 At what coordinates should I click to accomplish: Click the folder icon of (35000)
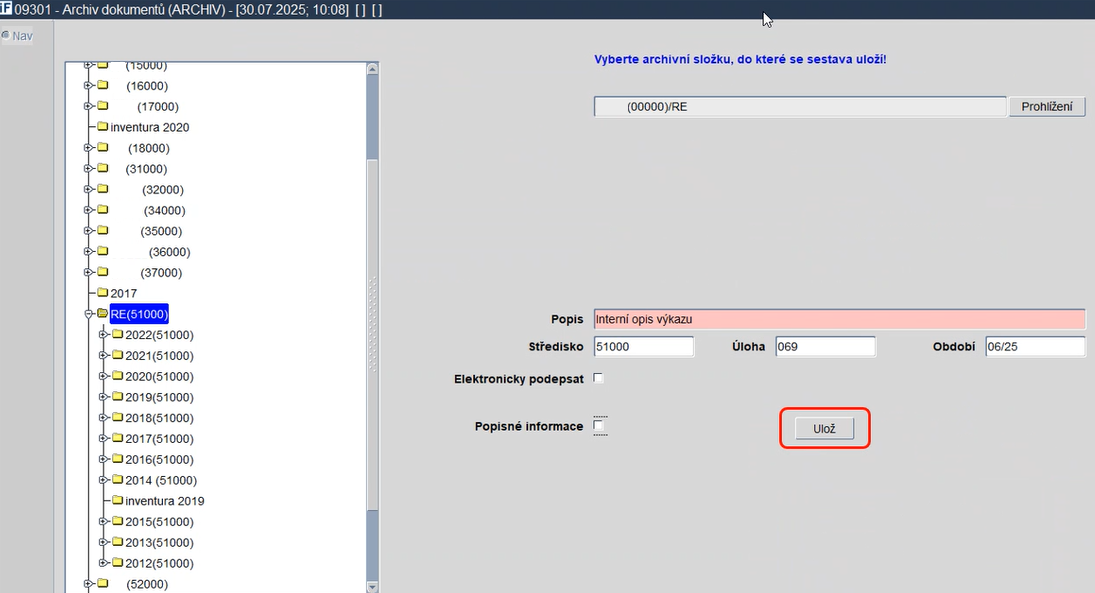(103, 230)
